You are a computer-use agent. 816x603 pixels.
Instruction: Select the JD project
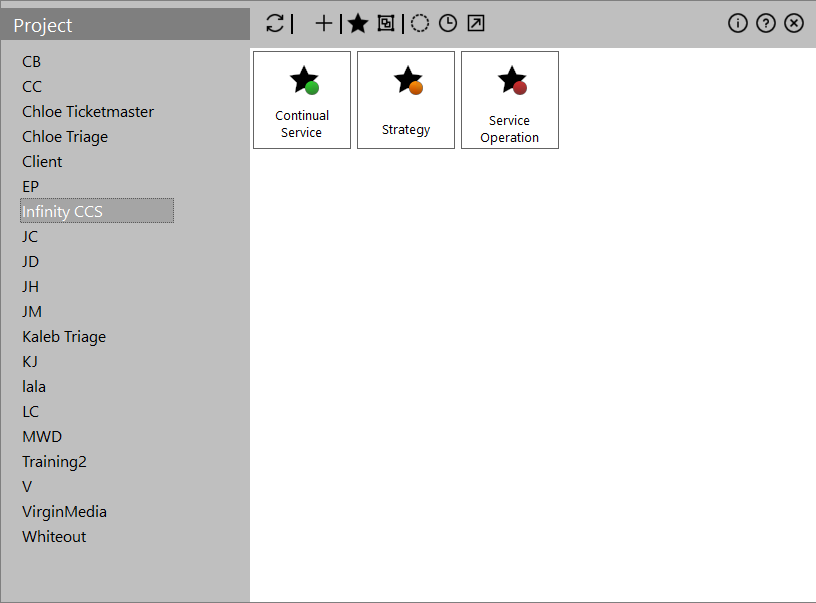[x=30, y=261]
